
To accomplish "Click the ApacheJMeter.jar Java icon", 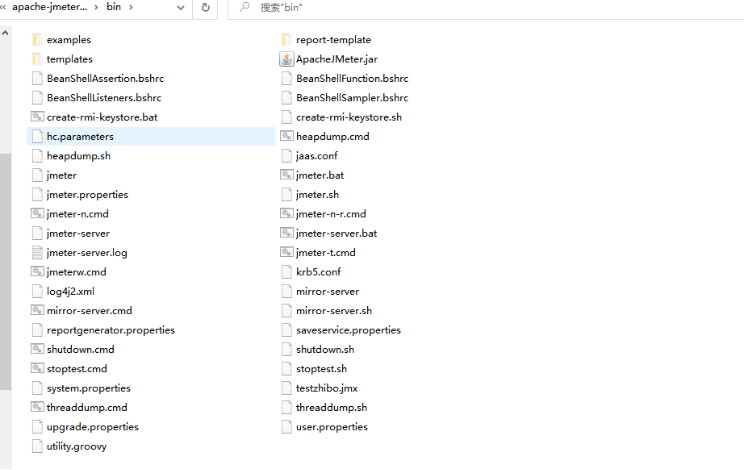I will (286, 59).
